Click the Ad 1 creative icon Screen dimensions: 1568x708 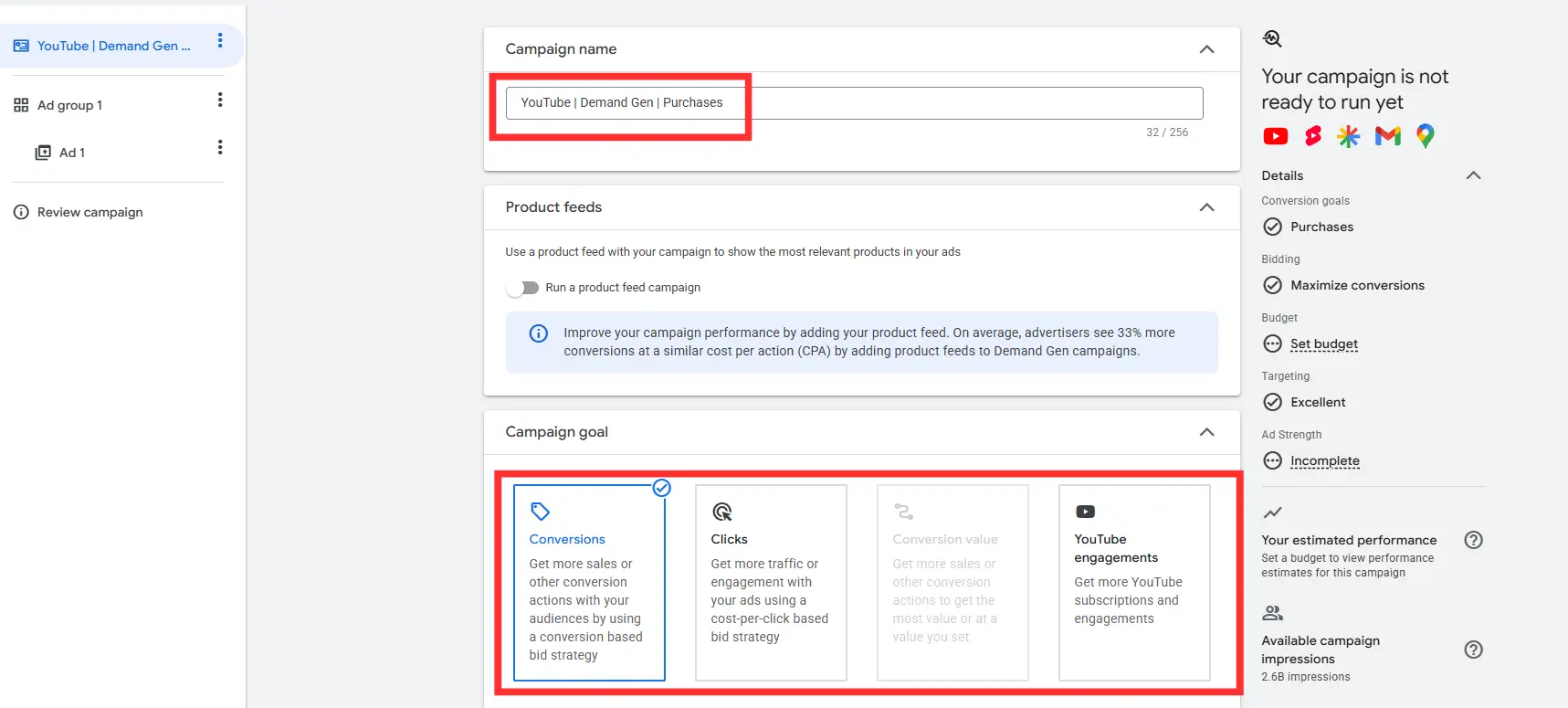pyautogui.click(x=43, y=153)
